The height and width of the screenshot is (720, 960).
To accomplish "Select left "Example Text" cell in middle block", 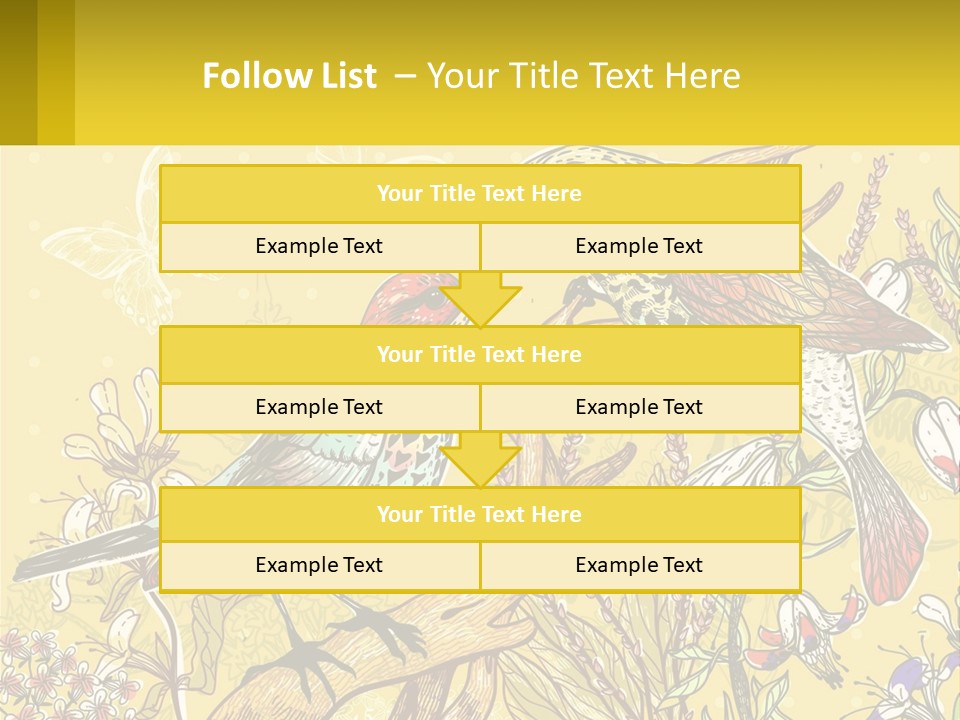I will (x=319, y=407).
